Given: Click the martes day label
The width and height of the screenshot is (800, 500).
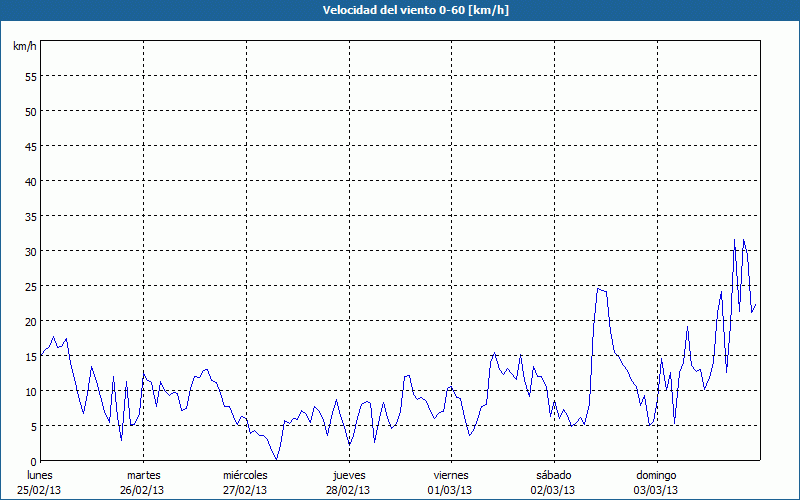Looking at the screenshot, I should (x=143, y=475).
